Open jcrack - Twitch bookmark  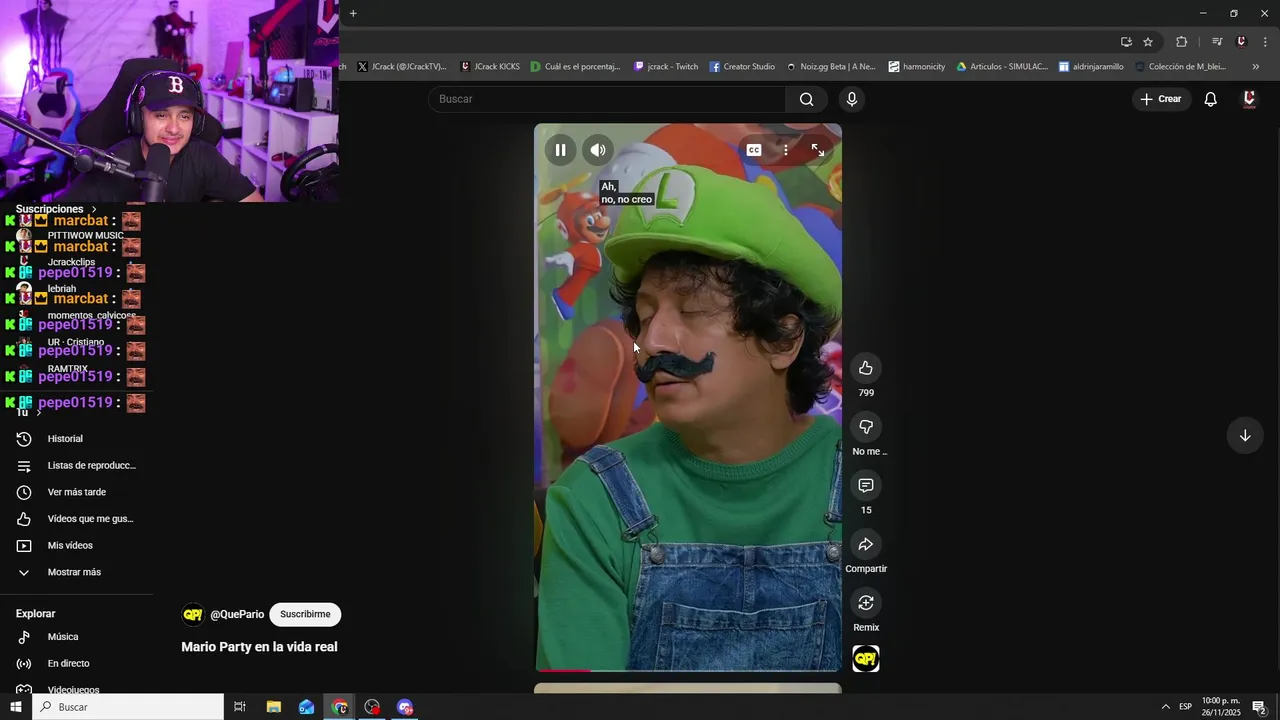click(x=666, y=67)
